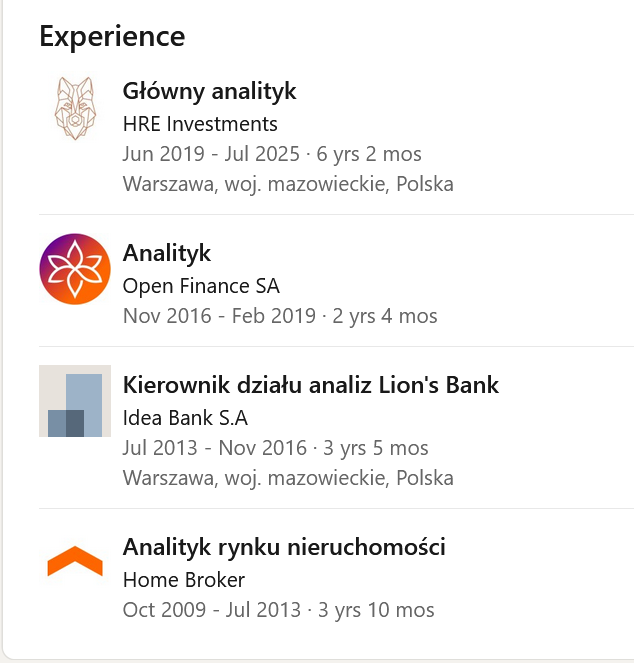Click the Experience section heading
Image resolution: width=634 pixels, height=663 pixels.
(112, 36)
